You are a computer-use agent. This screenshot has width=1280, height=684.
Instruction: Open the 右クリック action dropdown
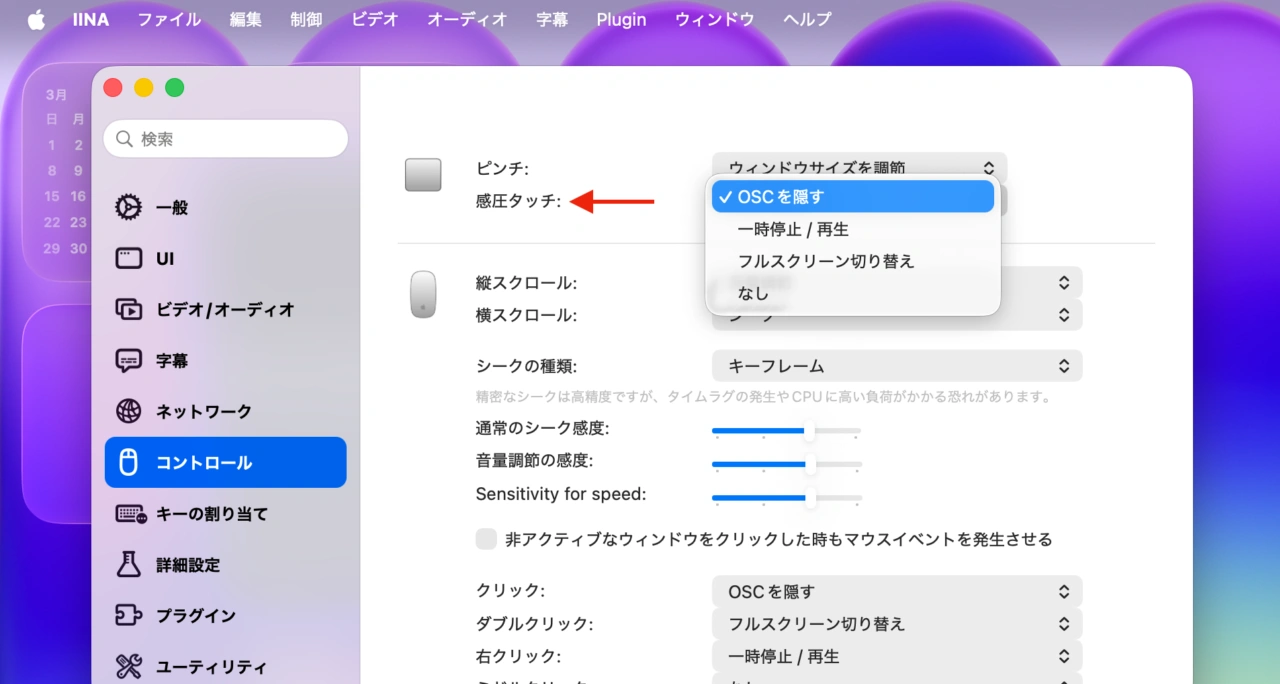[896, 656]
